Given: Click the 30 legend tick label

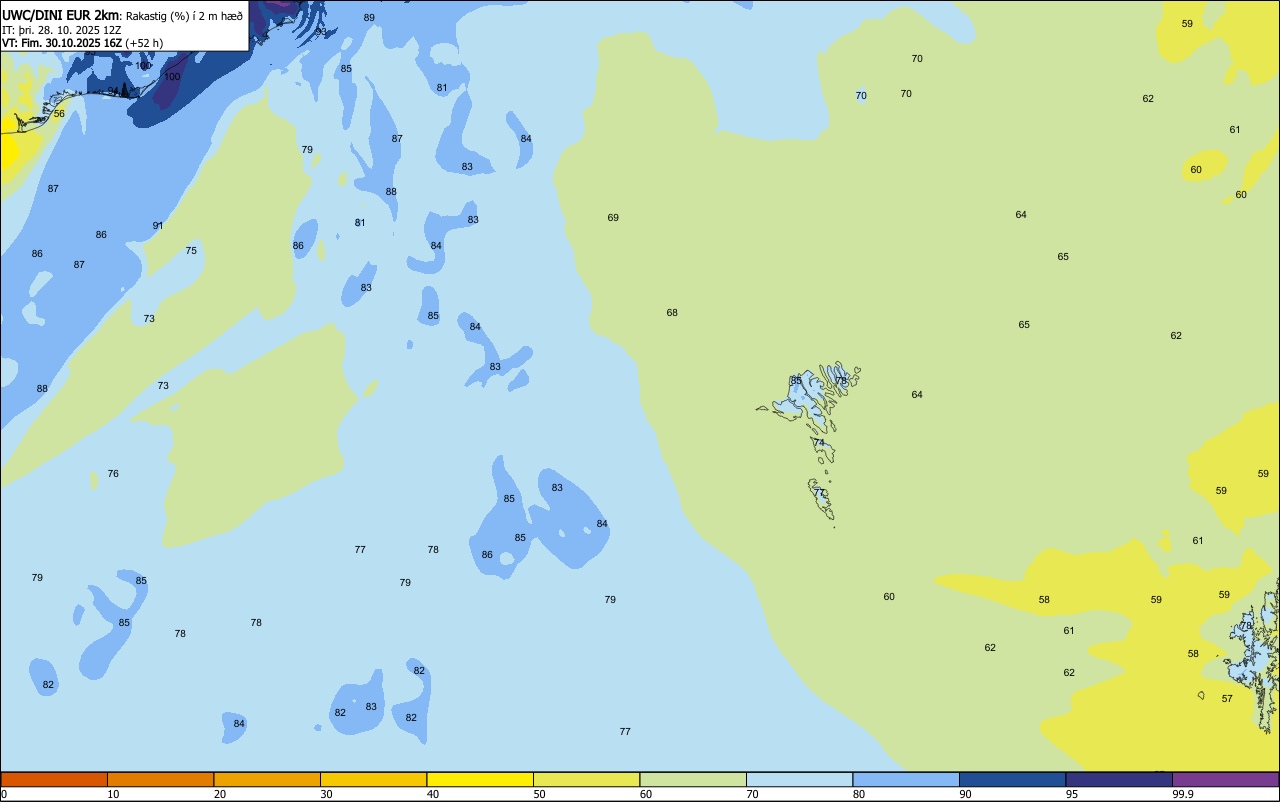Looking at the screenshot, I should [x=327, y=794].
